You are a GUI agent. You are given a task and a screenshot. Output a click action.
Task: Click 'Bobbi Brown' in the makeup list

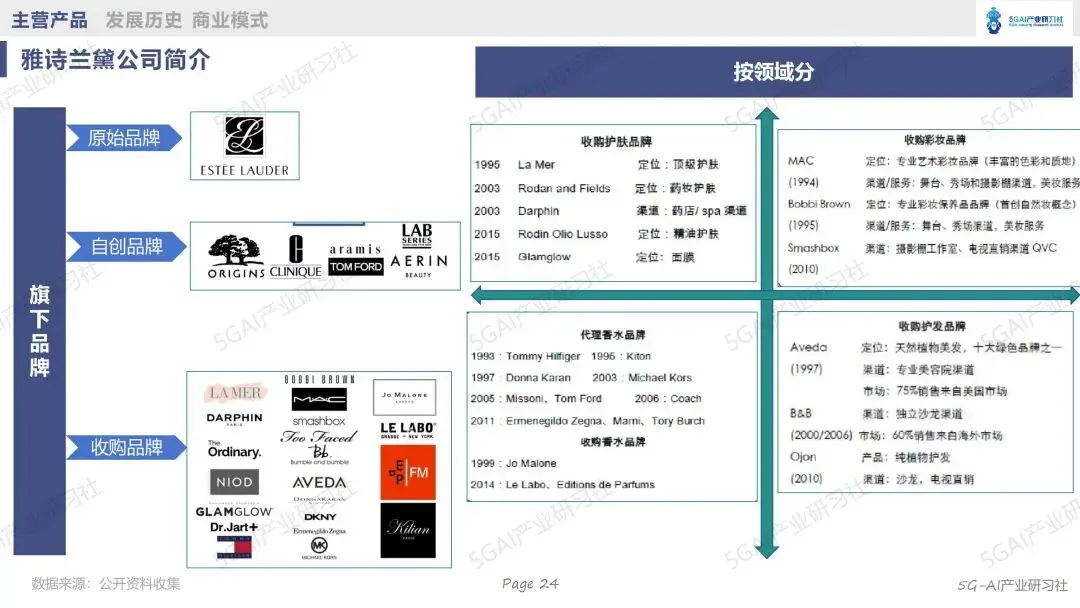coord(819,205)
